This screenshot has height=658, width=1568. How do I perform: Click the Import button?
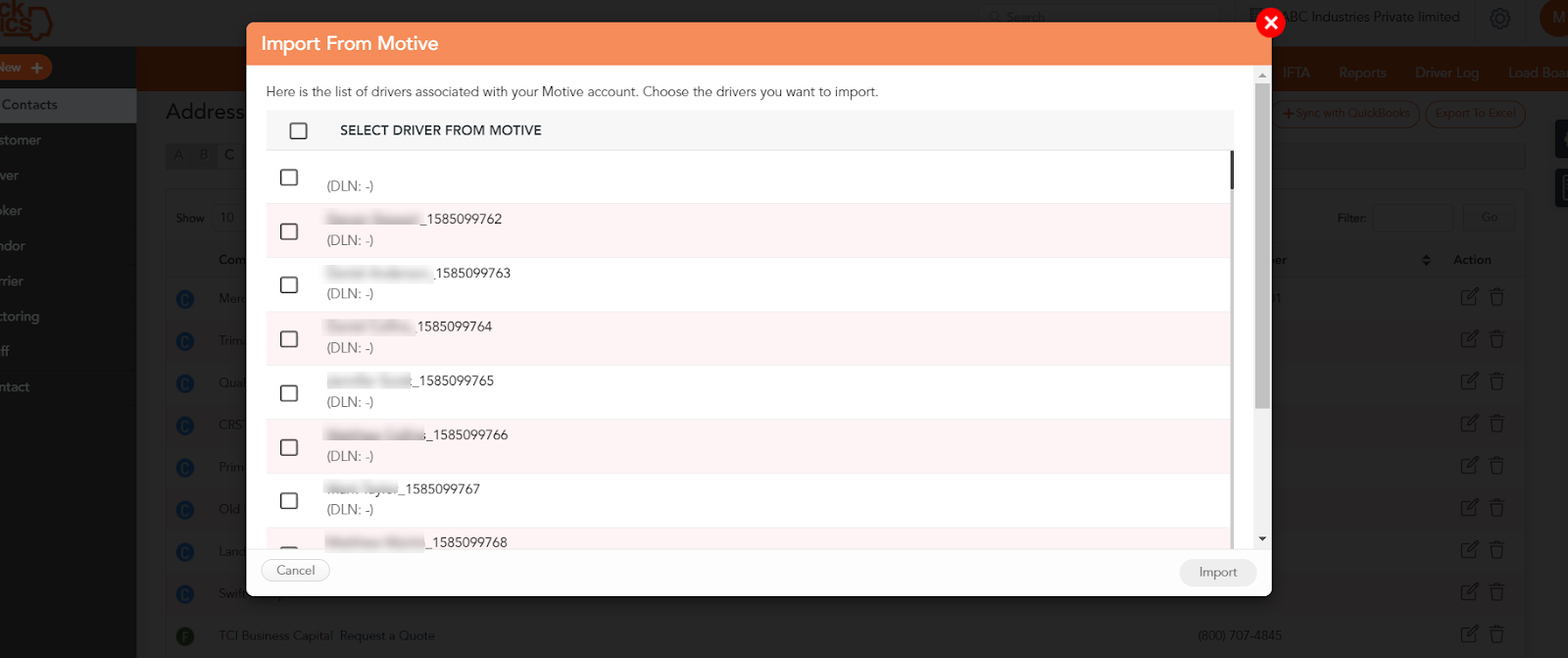tap(1217, 572)
